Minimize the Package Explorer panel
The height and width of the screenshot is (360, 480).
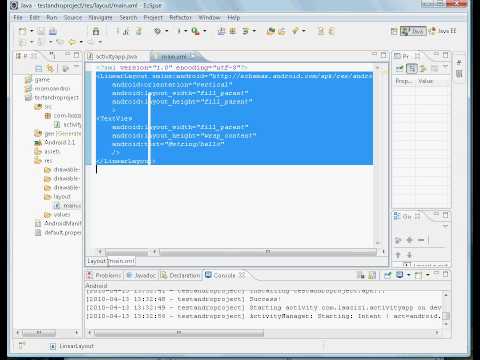68,54
